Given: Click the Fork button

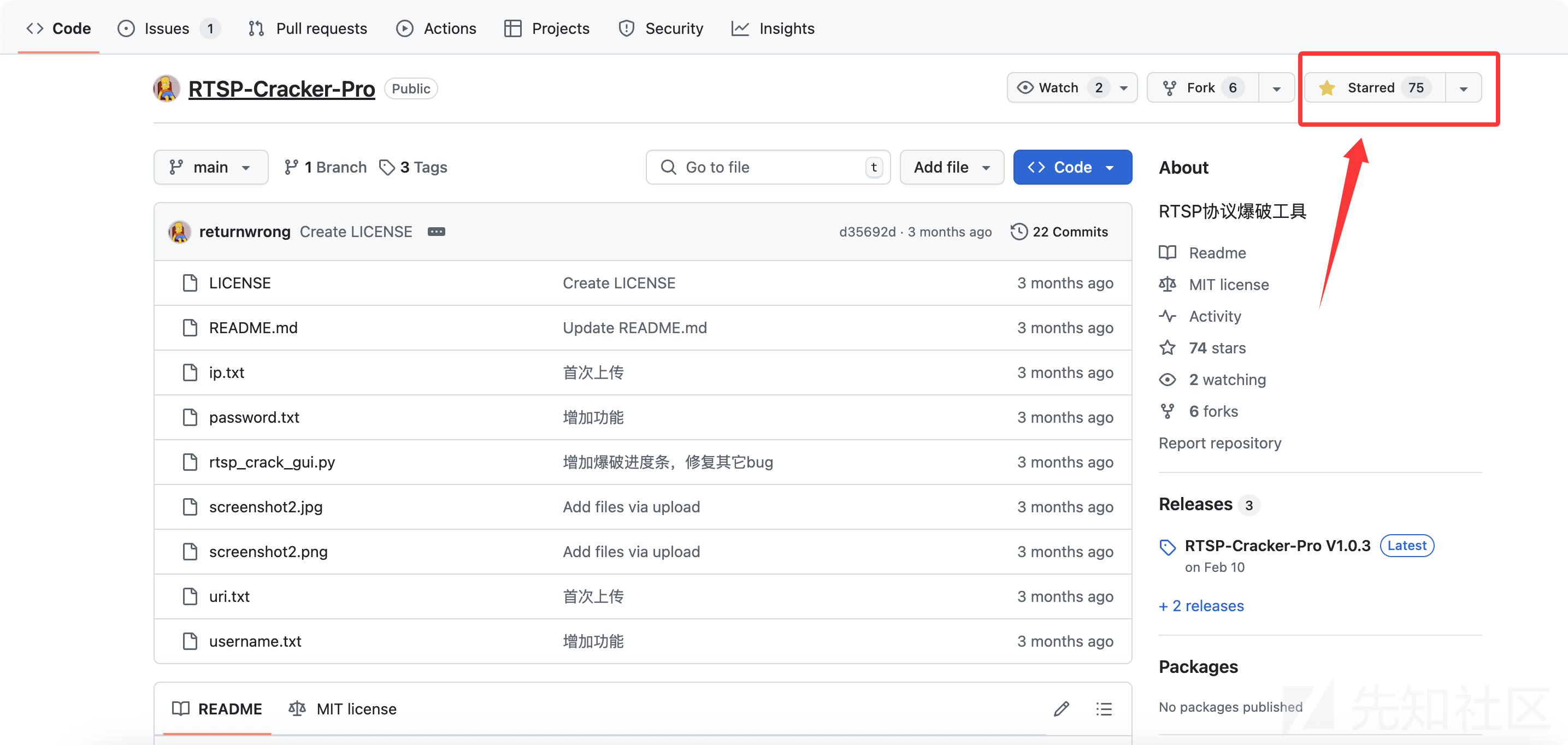Looking at the screenshot, I should point(1202,88).
